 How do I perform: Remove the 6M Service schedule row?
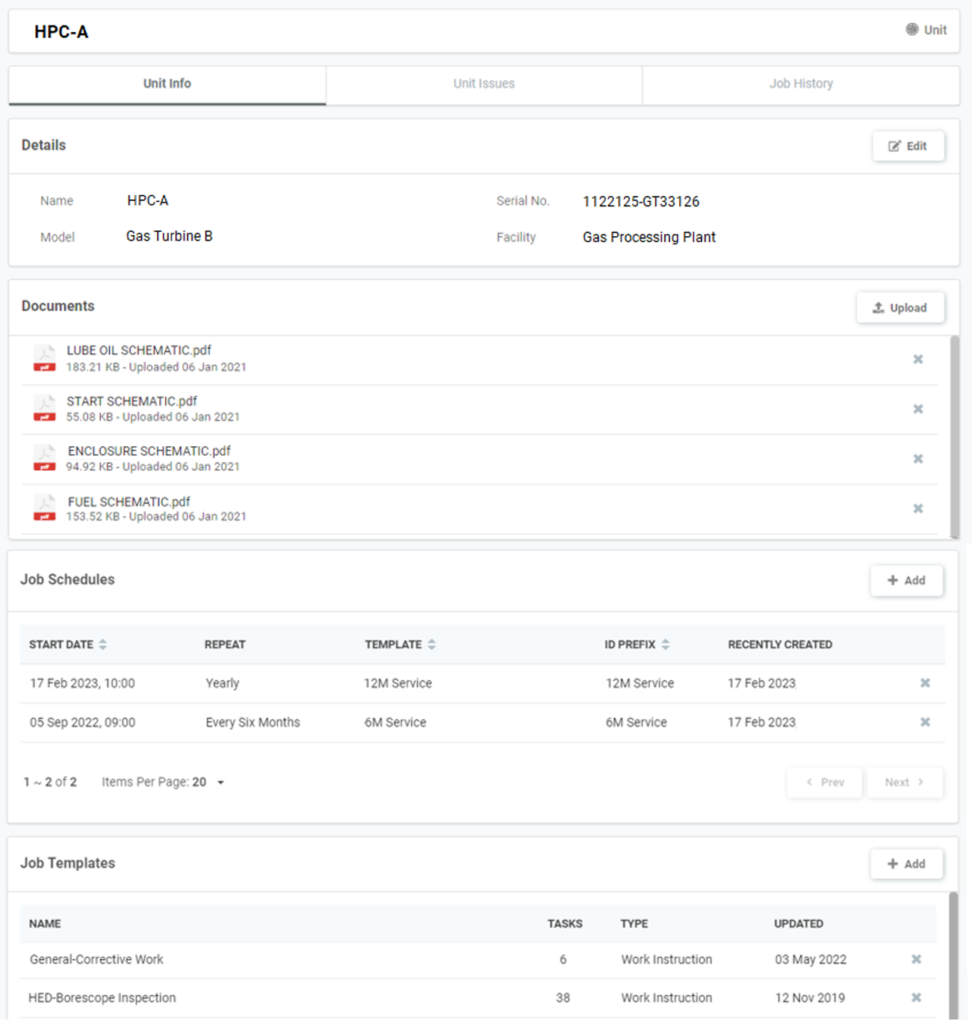tap(925, 722)
